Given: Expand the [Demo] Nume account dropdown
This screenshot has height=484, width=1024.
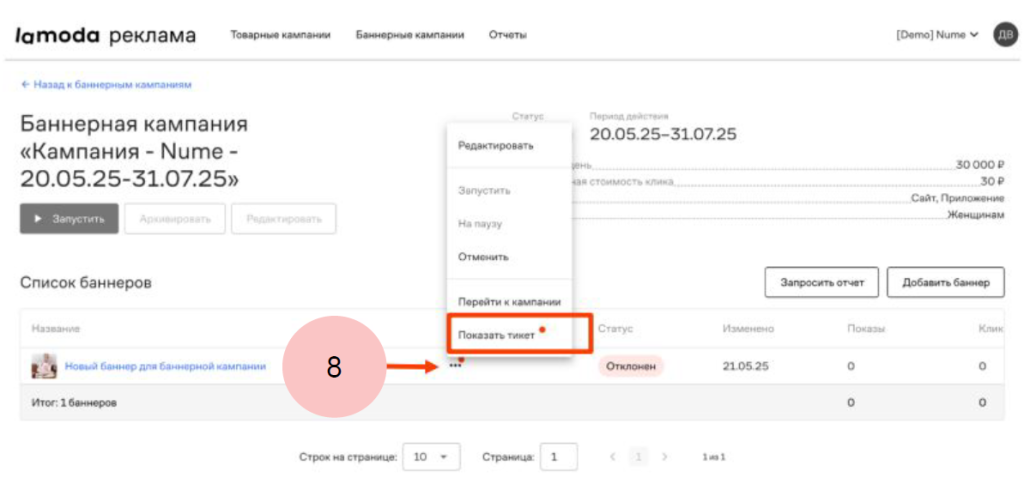Looking at the screenshot, I should tap(937, 35).
